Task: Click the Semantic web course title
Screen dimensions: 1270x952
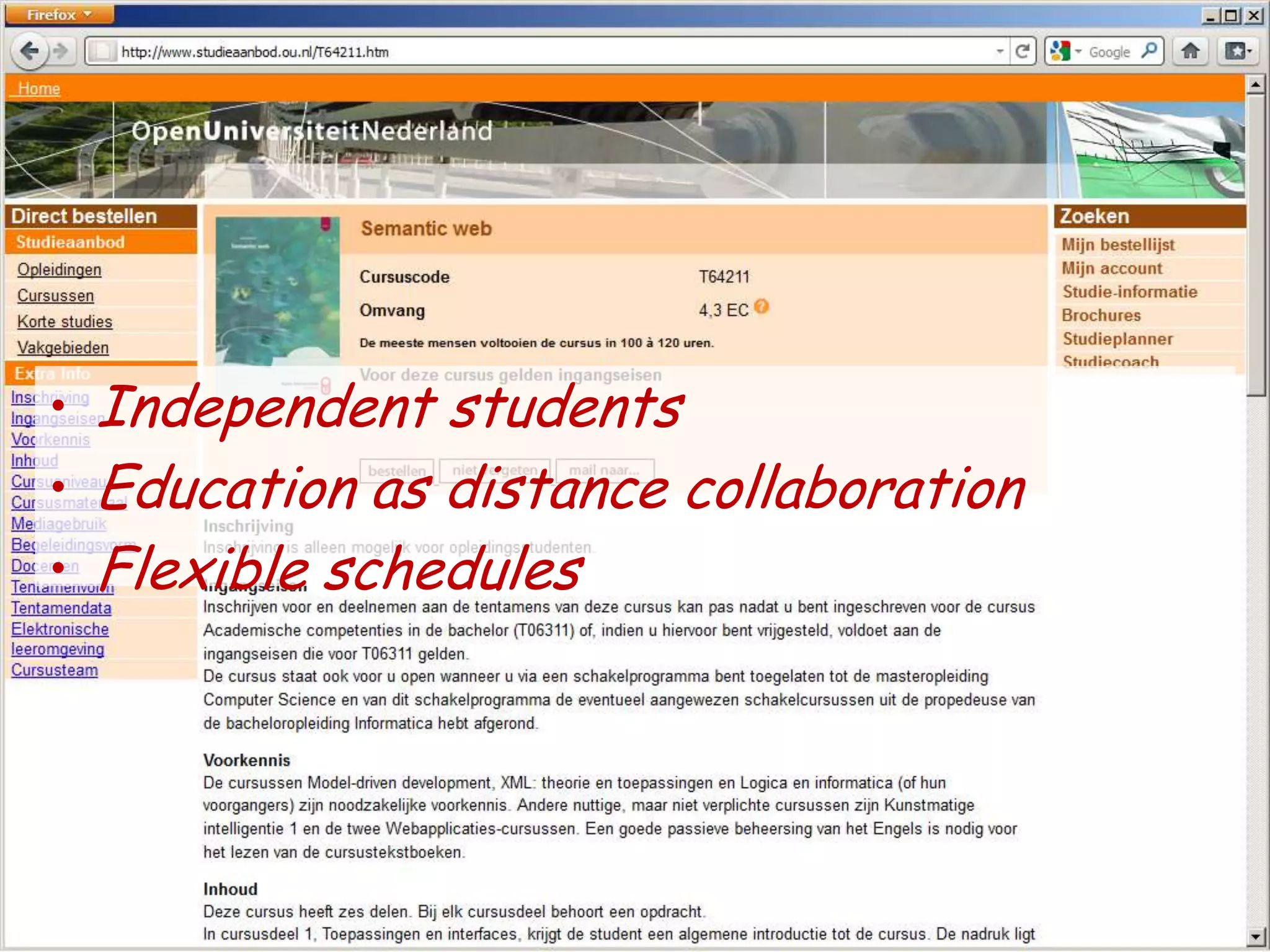Action: 426,229
